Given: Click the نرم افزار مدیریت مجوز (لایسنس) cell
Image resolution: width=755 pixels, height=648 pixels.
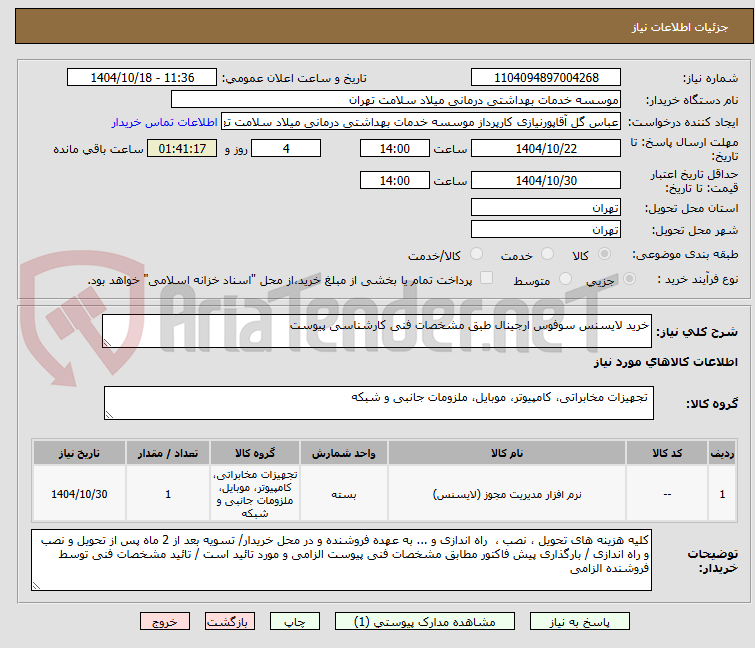Looking at the screenshot, I should (507, 494).
